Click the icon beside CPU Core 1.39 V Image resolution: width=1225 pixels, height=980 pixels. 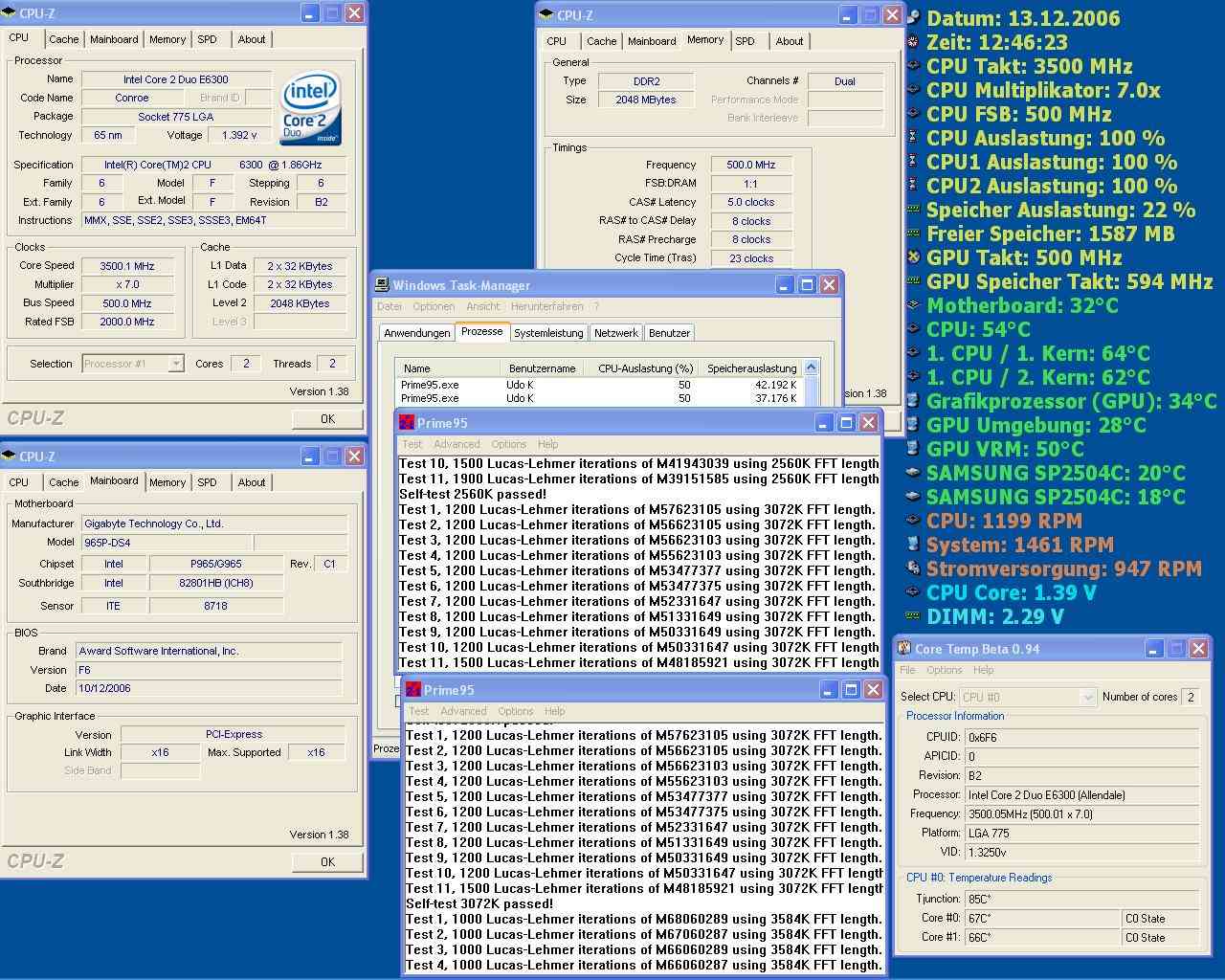point(913,591)
